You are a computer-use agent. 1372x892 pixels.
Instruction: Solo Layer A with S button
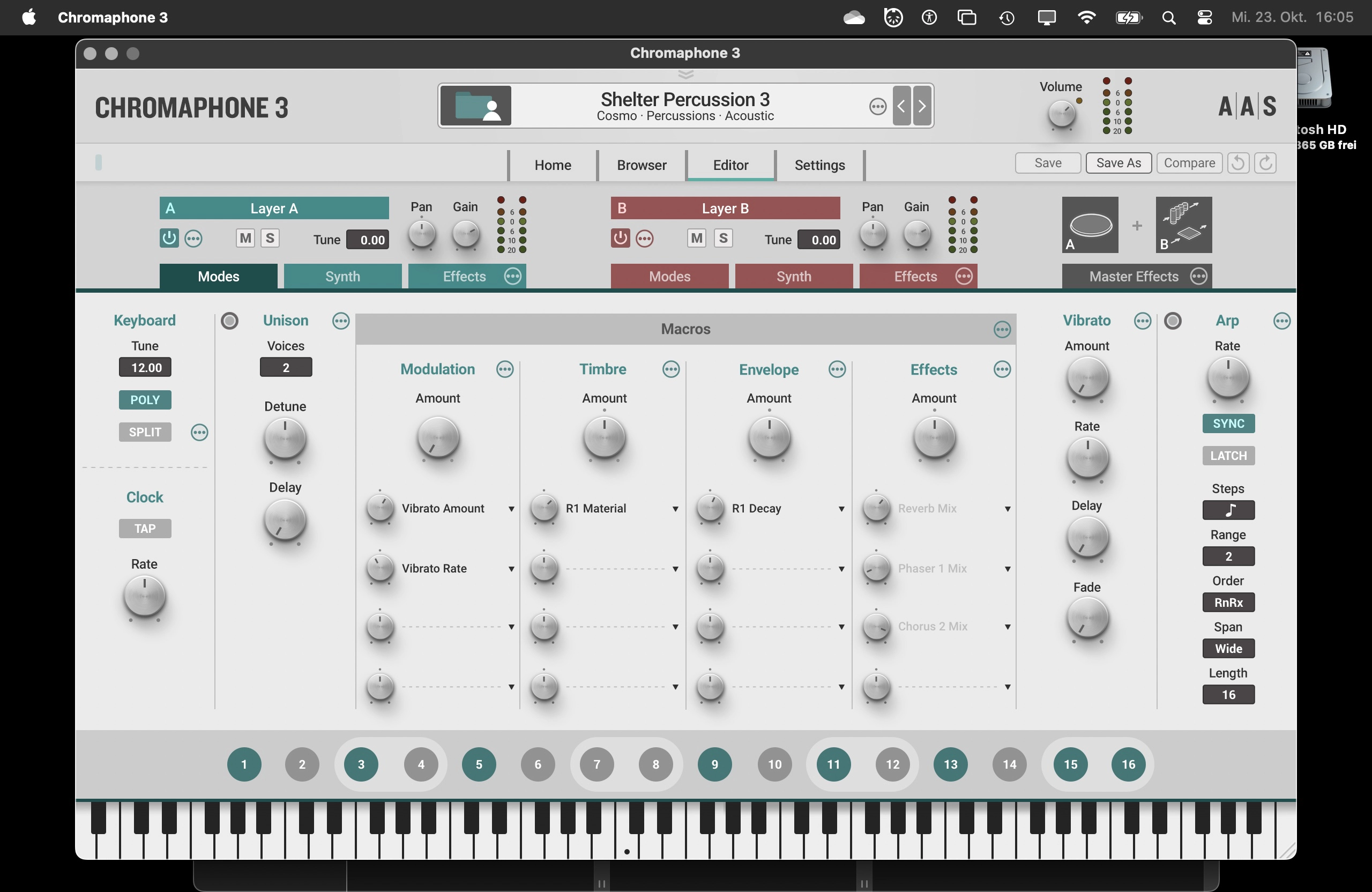(x=270, y=237)
